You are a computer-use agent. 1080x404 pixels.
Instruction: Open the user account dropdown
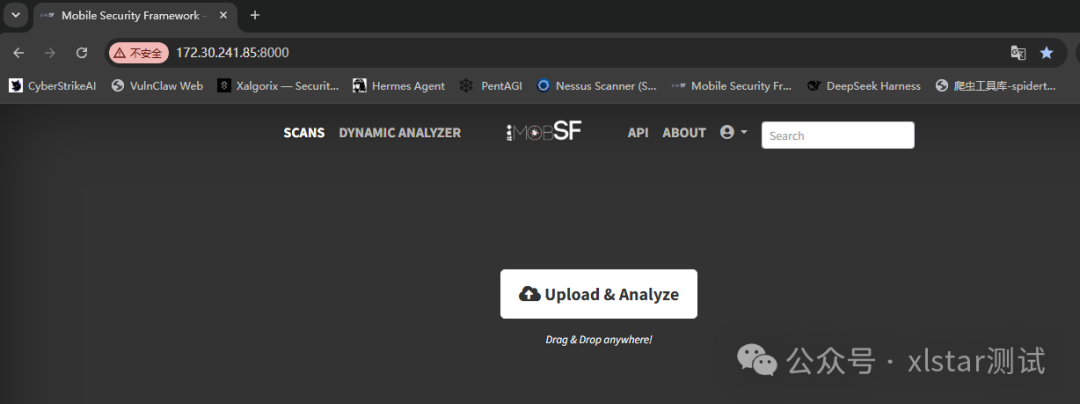(x=733, y=132)
